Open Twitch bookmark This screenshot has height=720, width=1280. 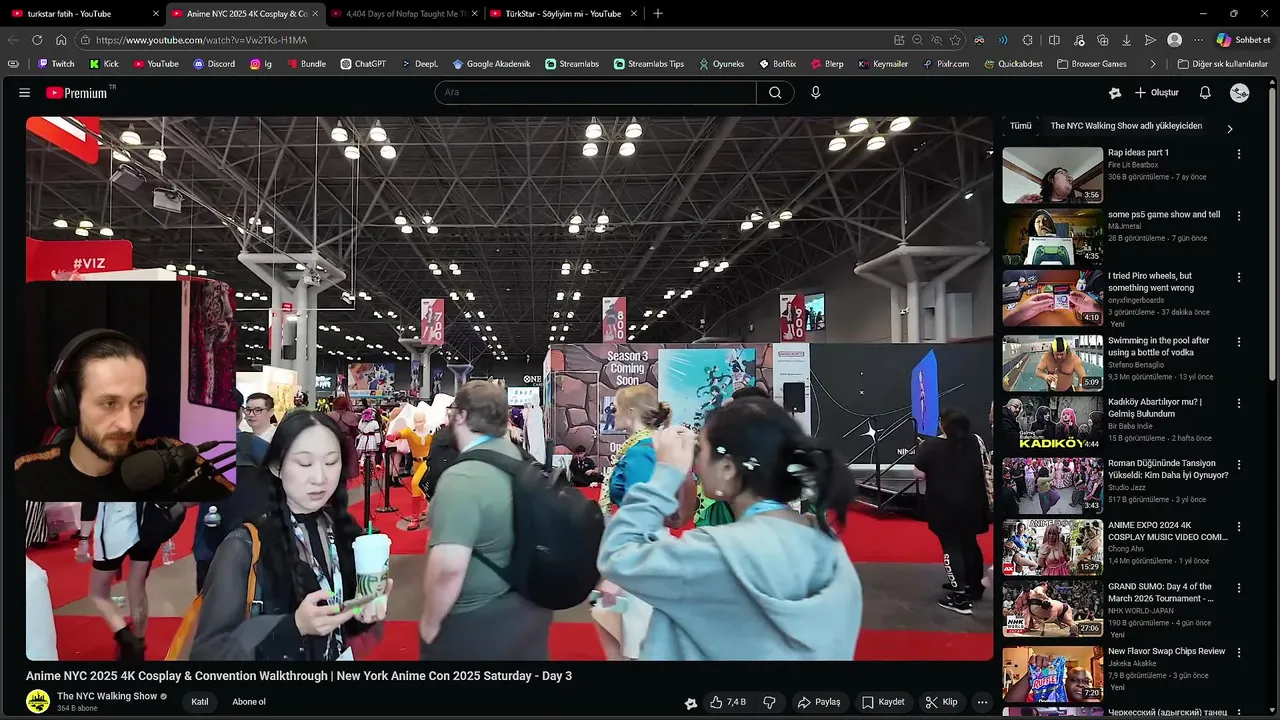pyautogui.click(x=56, y=64)
